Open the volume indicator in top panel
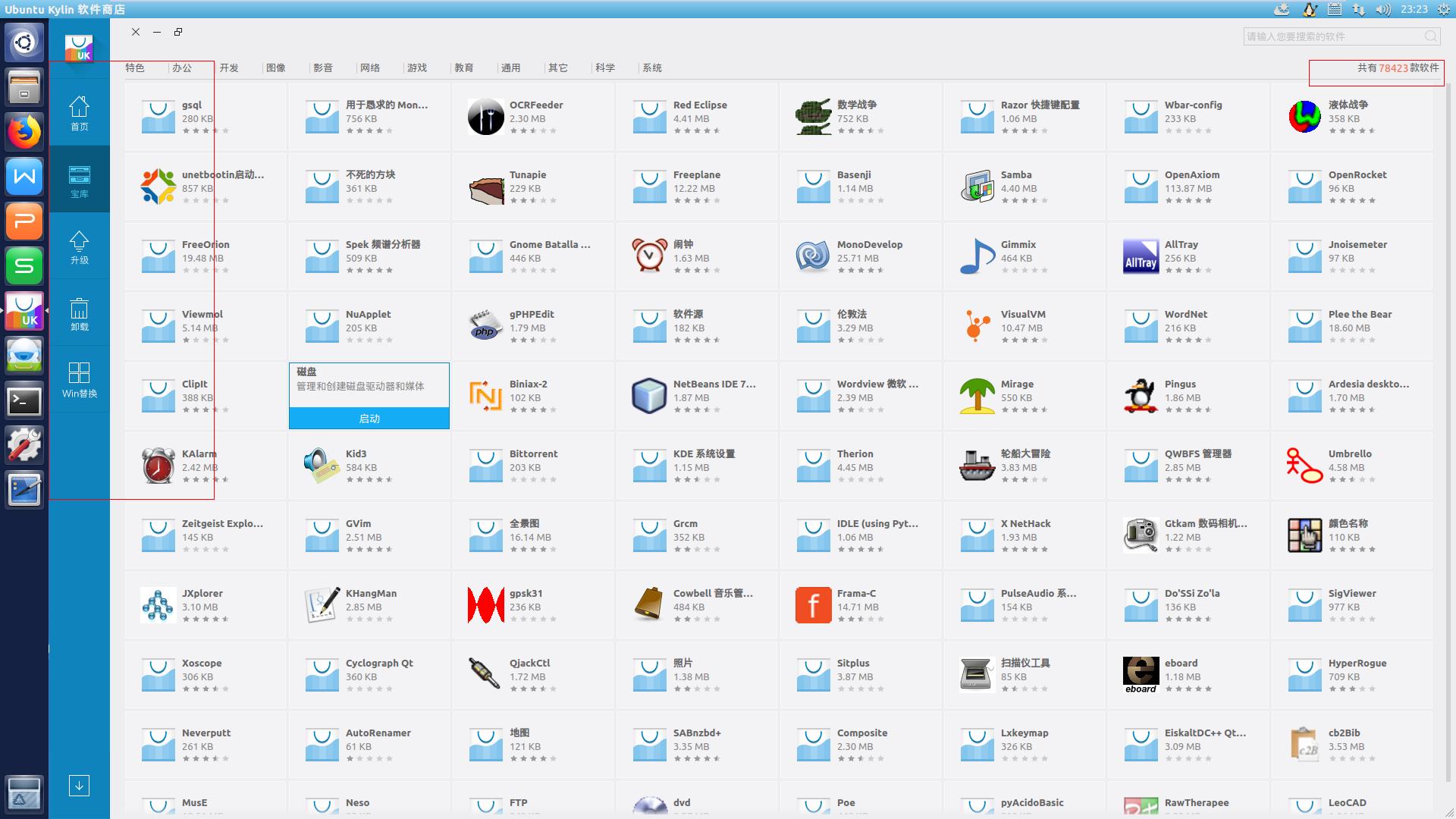 pos(1382,9)
